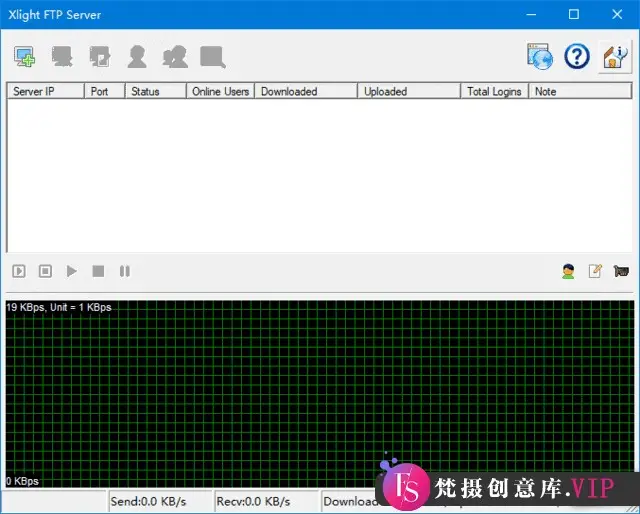Sort by Status column header
Image resolution: width=640 pixels, height=514 pixels.
pos(156,91)
